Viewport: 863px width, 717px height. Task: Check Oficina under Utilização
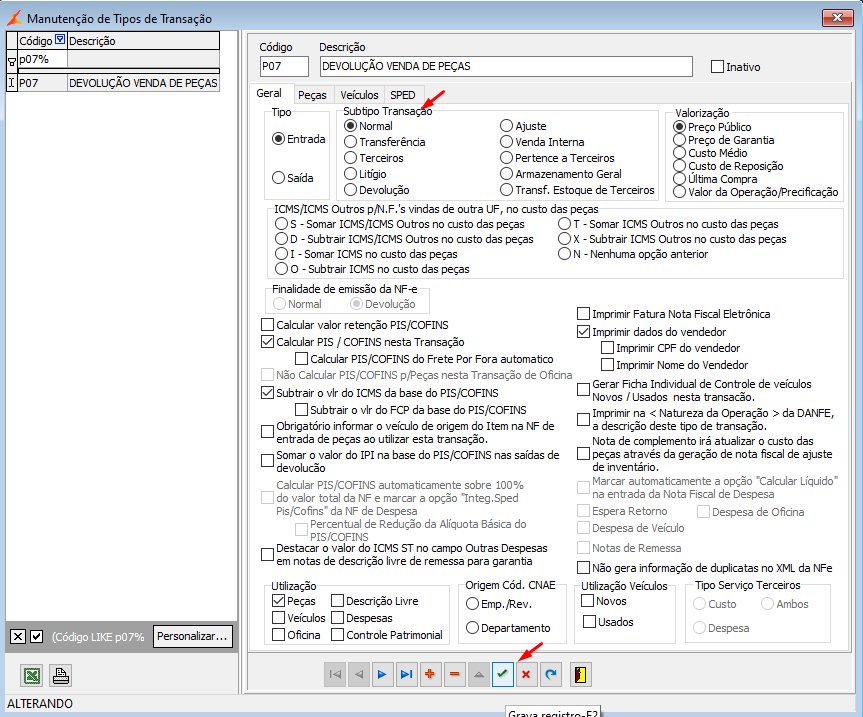click(278, 635)
